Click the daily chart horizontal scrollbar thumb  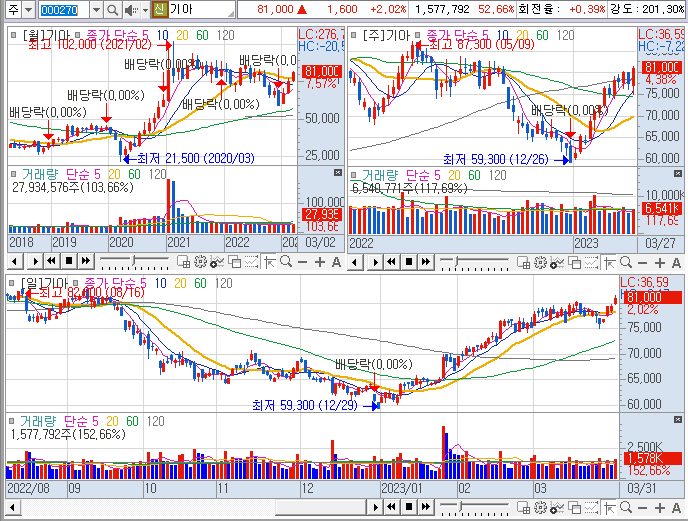(321, 507)
